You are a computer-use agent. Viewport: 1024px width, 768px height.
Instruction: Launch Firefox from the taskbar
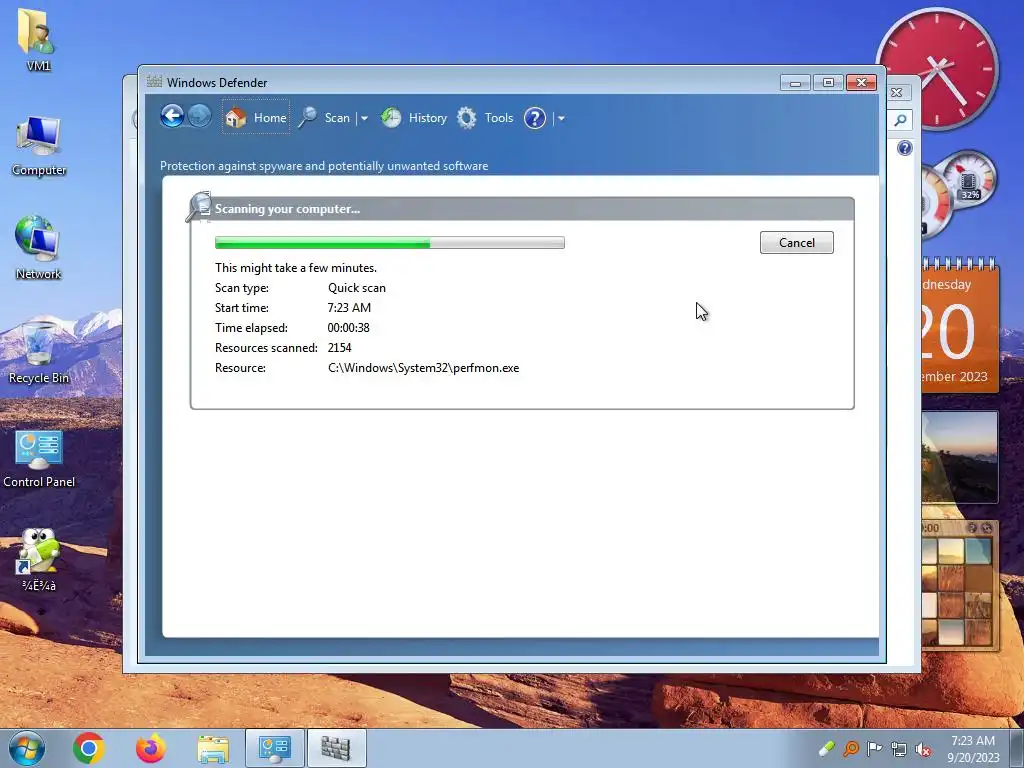coord(151,748)
